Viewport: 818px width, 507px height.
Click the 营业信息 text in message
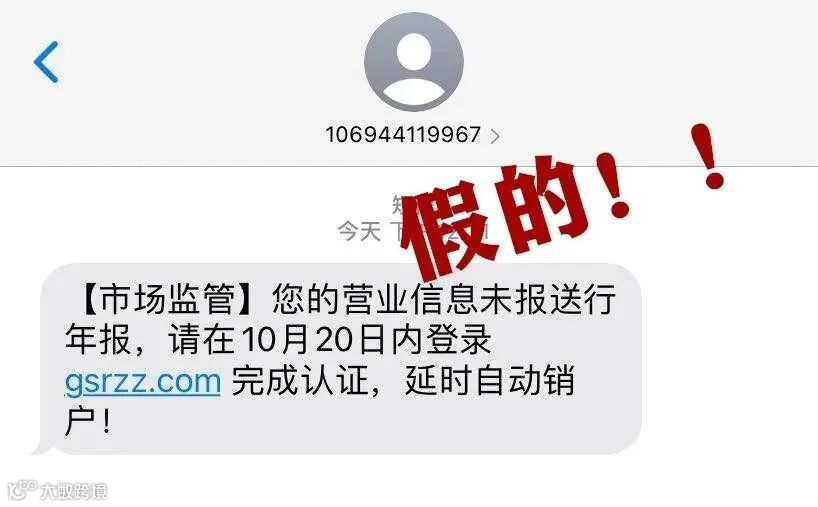pos(410,299)
